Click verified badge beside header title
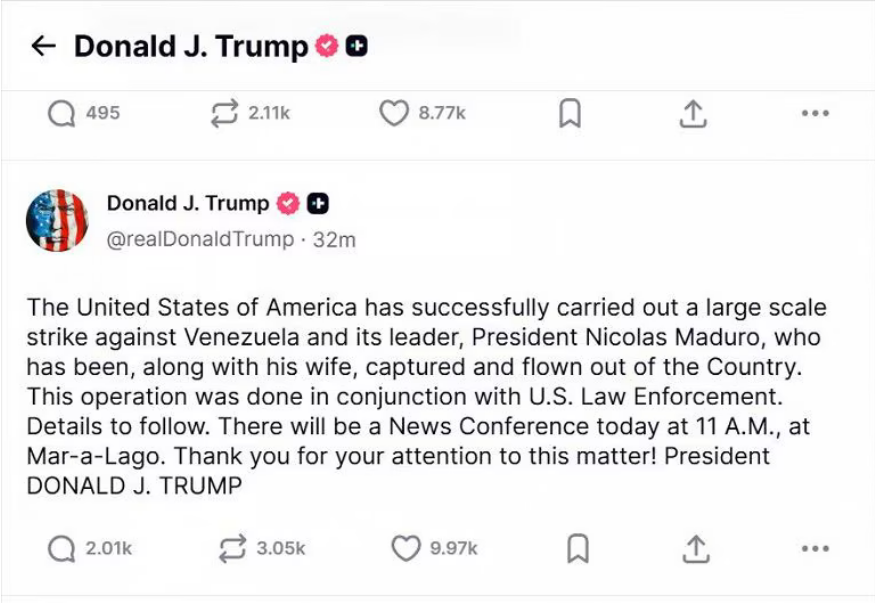 pyautogui.click(x=327, y=46)
